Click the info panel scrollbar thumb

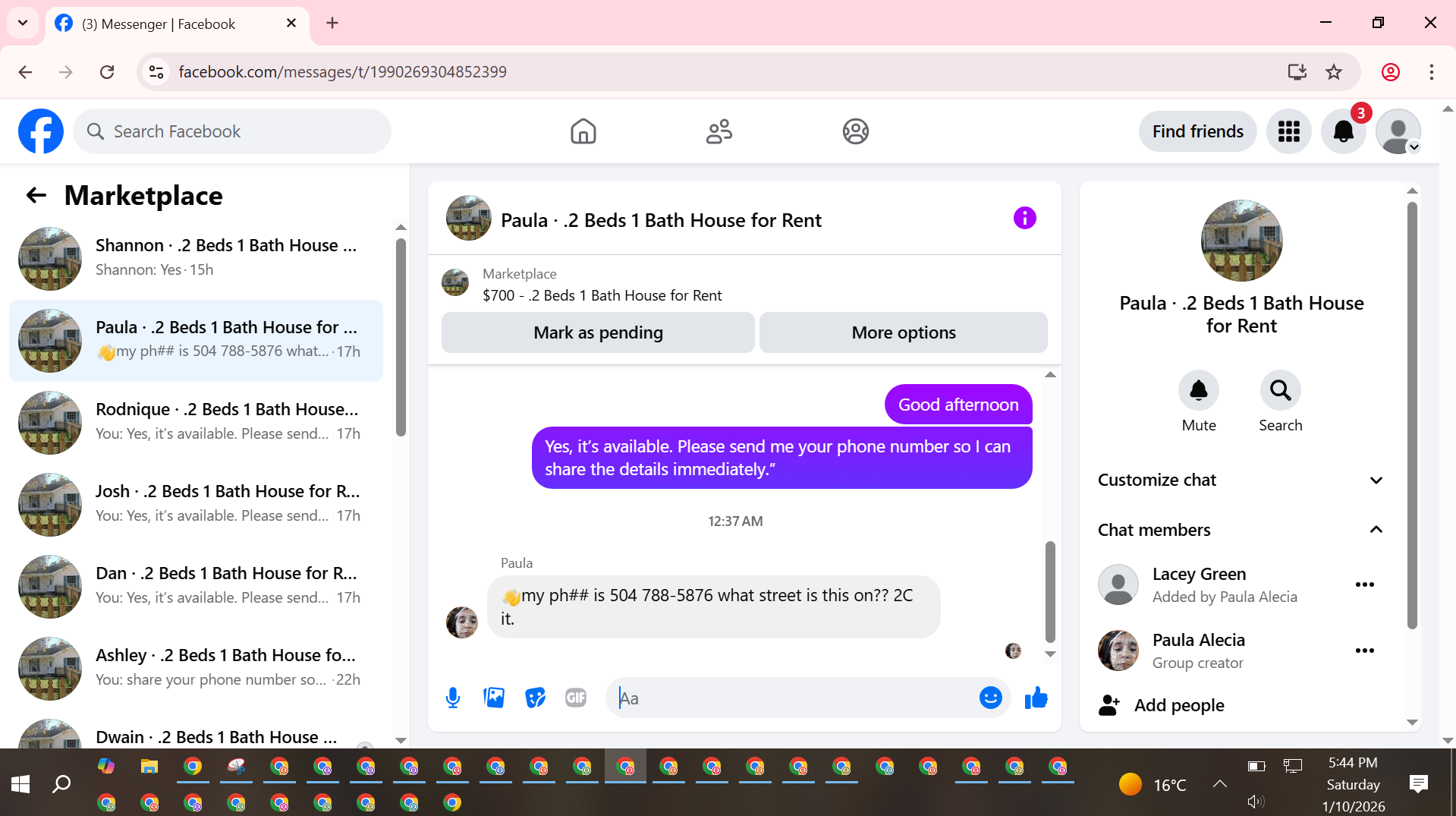click(1412, 415)
